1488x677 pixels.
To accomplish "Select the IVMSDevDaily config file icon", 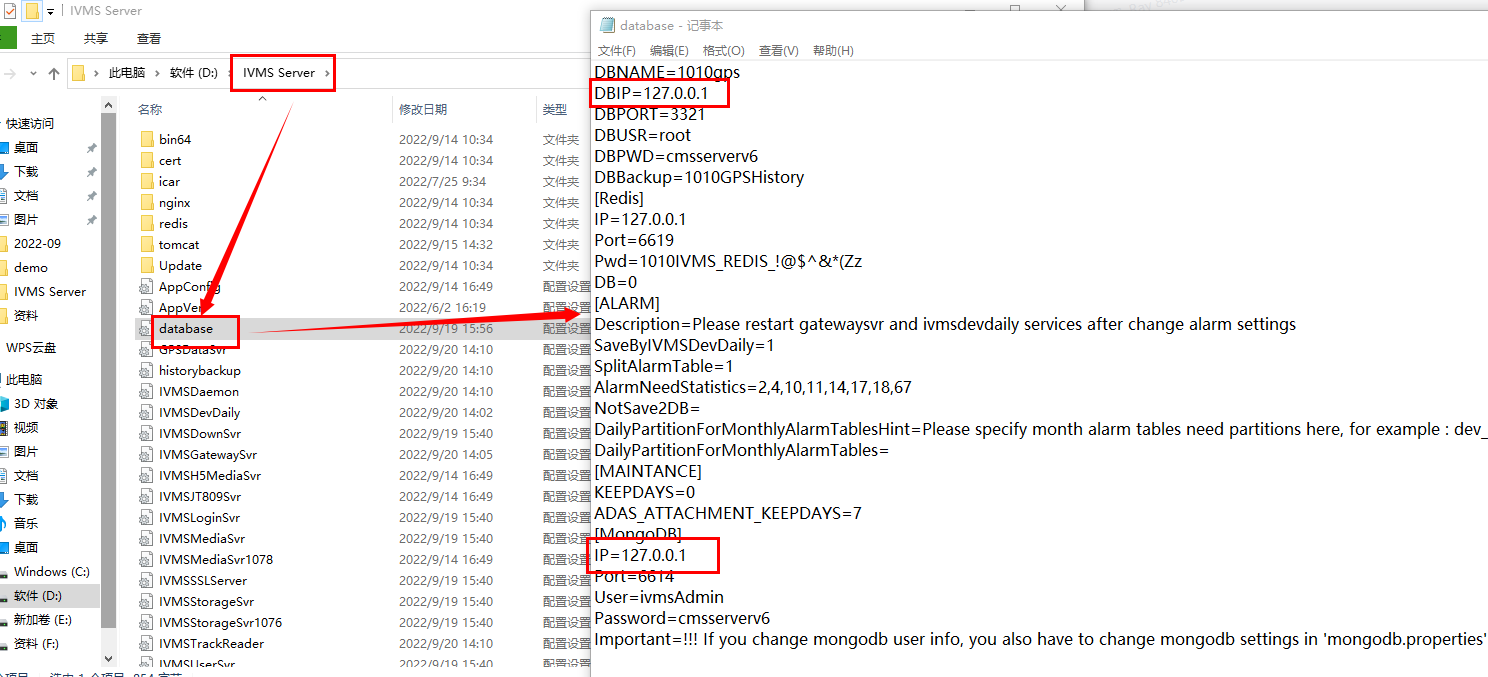I will coord(147,412).
